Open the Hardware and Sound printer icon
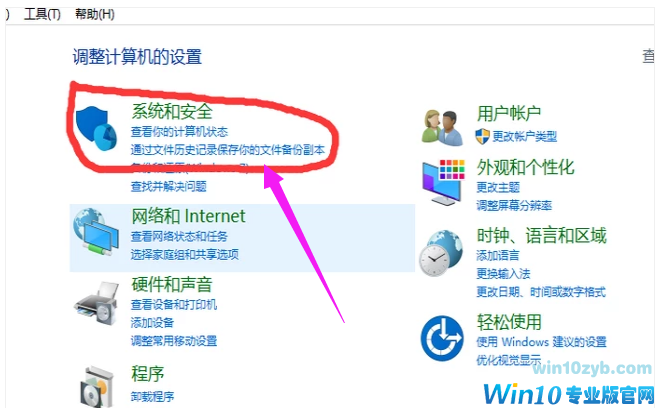The height and width of the screenshot is (408, 660). click(x=96, y=303)
